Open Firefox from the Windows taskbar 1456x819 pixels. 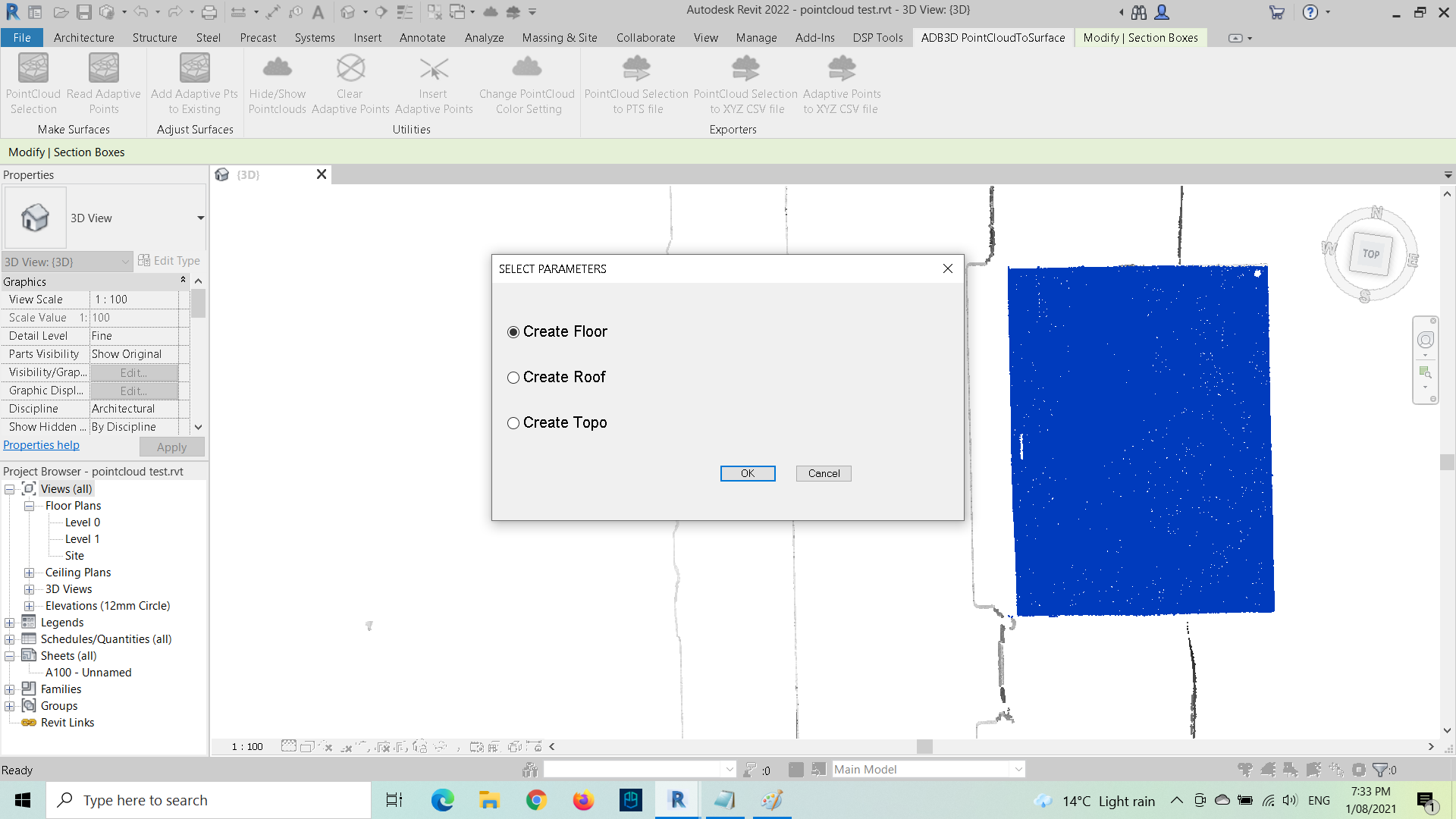[583, 800]
